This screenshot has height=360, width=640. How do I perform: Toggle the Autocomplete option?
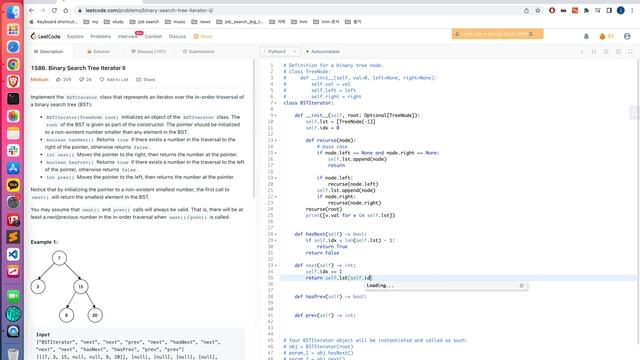click(323, 52)
